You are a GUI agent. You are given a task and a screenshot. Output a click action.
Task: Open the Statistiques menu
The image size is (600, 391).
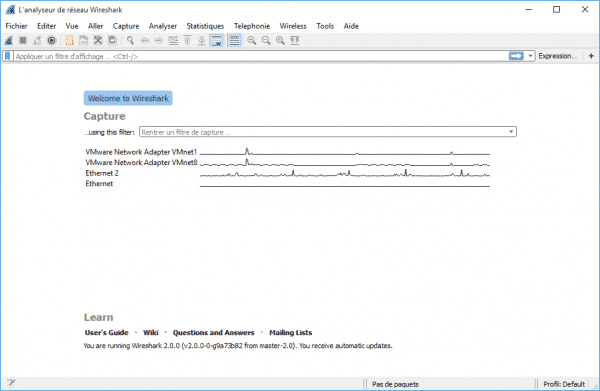205,26
